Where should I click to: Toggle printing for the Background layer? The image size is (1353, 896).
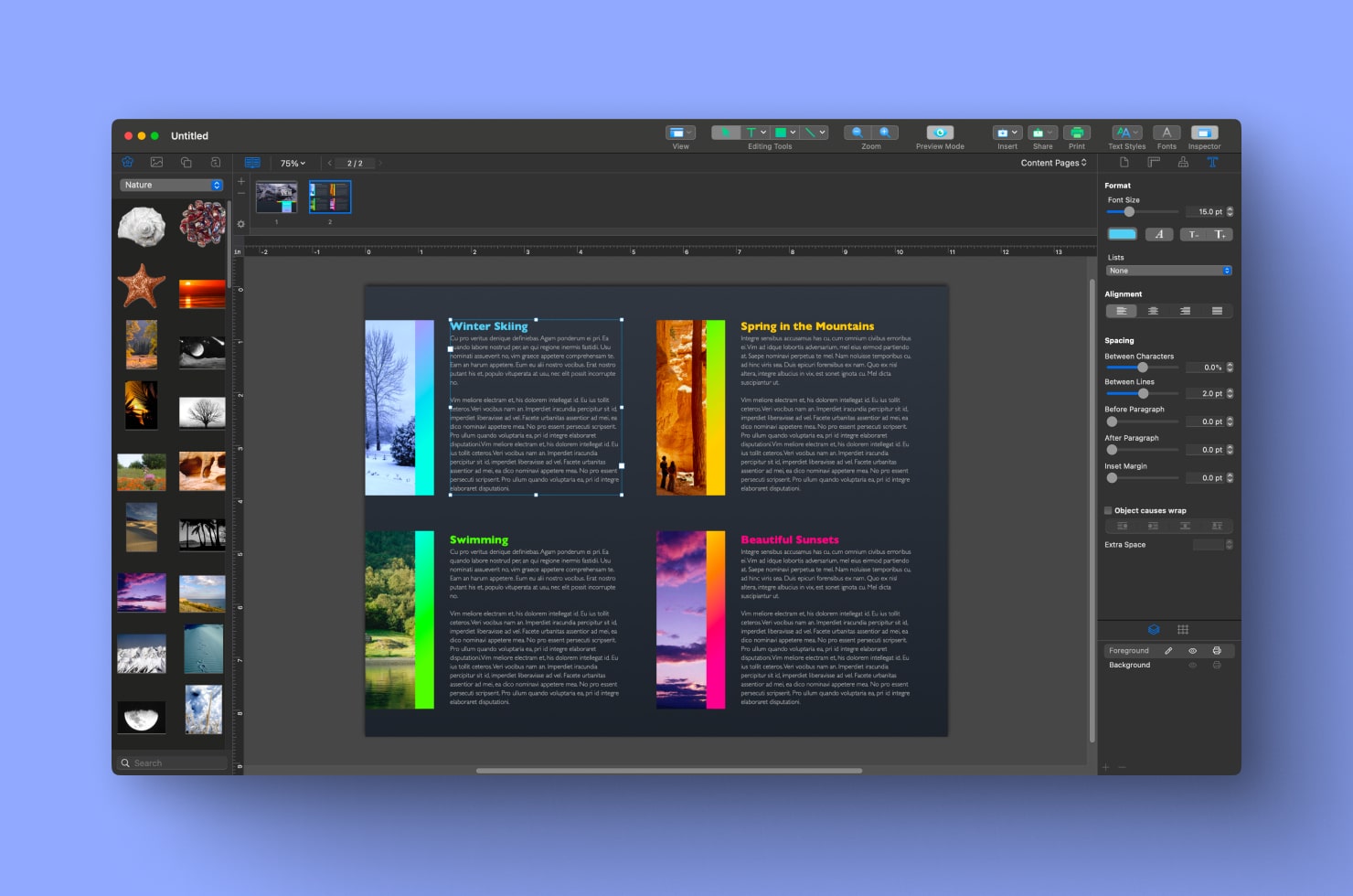pyautogui.click(x=1217, y=665)
